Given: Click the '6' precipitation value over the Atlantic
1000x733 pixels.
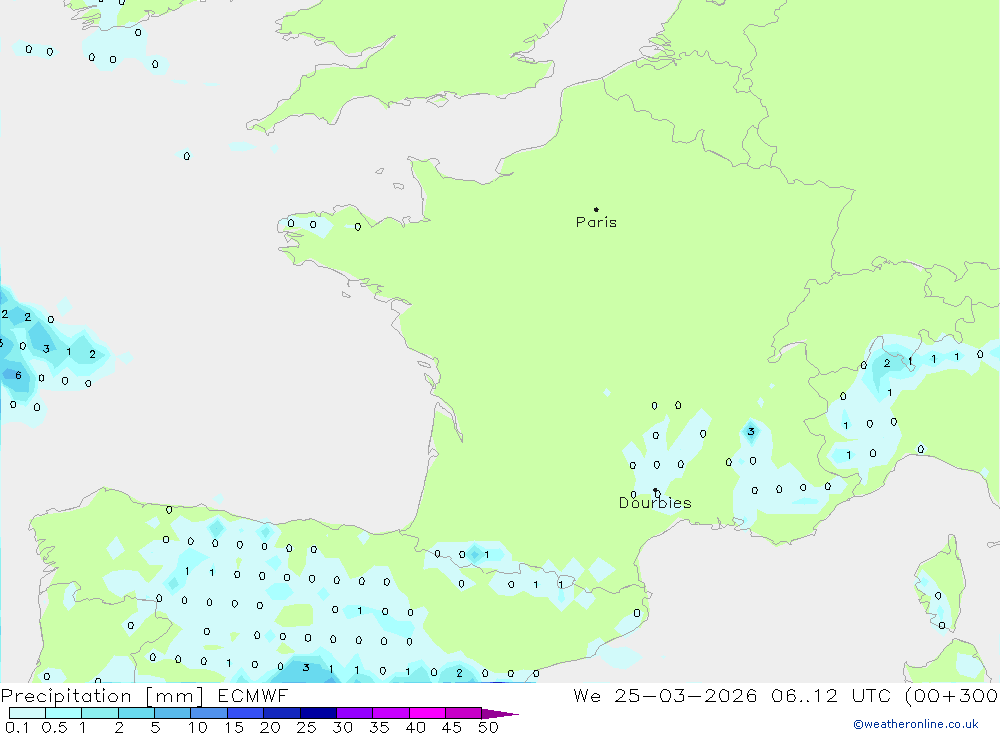Looking at the screenshot, I should pos(18,375).
